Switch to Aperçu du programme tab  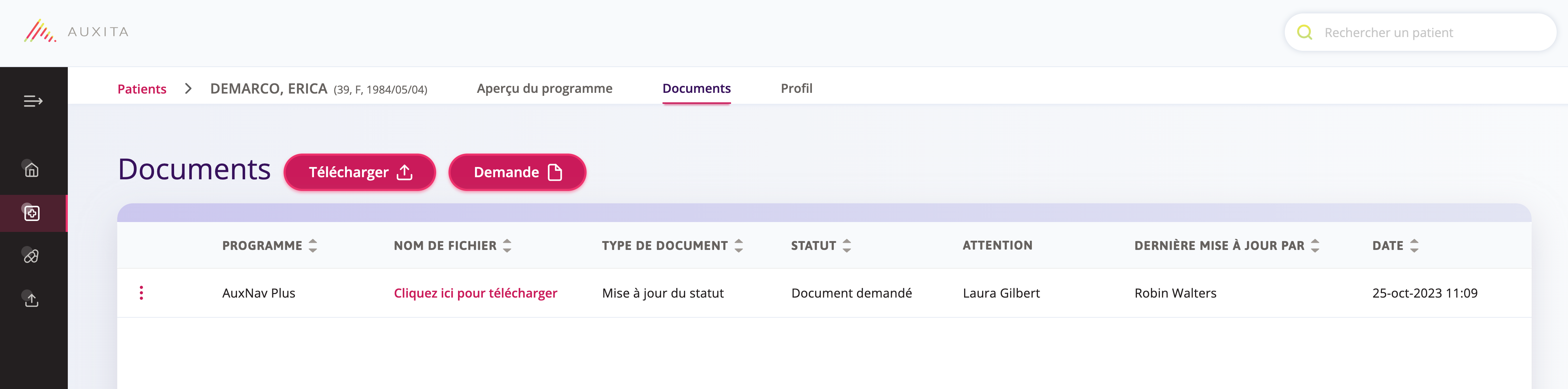click(544, 88)
